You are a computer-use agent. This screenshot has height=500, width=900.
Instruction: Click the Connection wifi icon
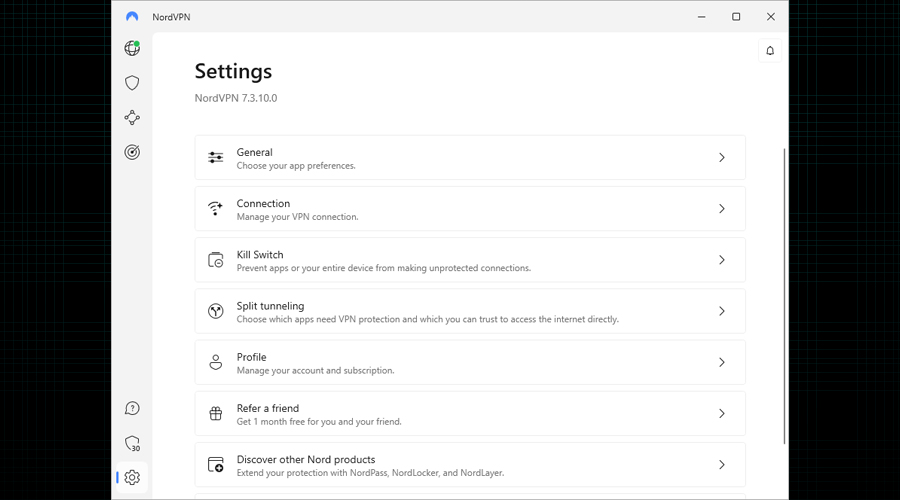(216, 208)
